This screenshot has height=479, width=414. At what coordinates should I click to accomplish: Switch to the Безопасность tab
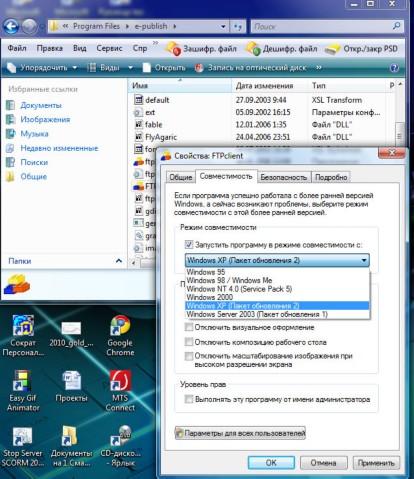[x=284, y=177]
